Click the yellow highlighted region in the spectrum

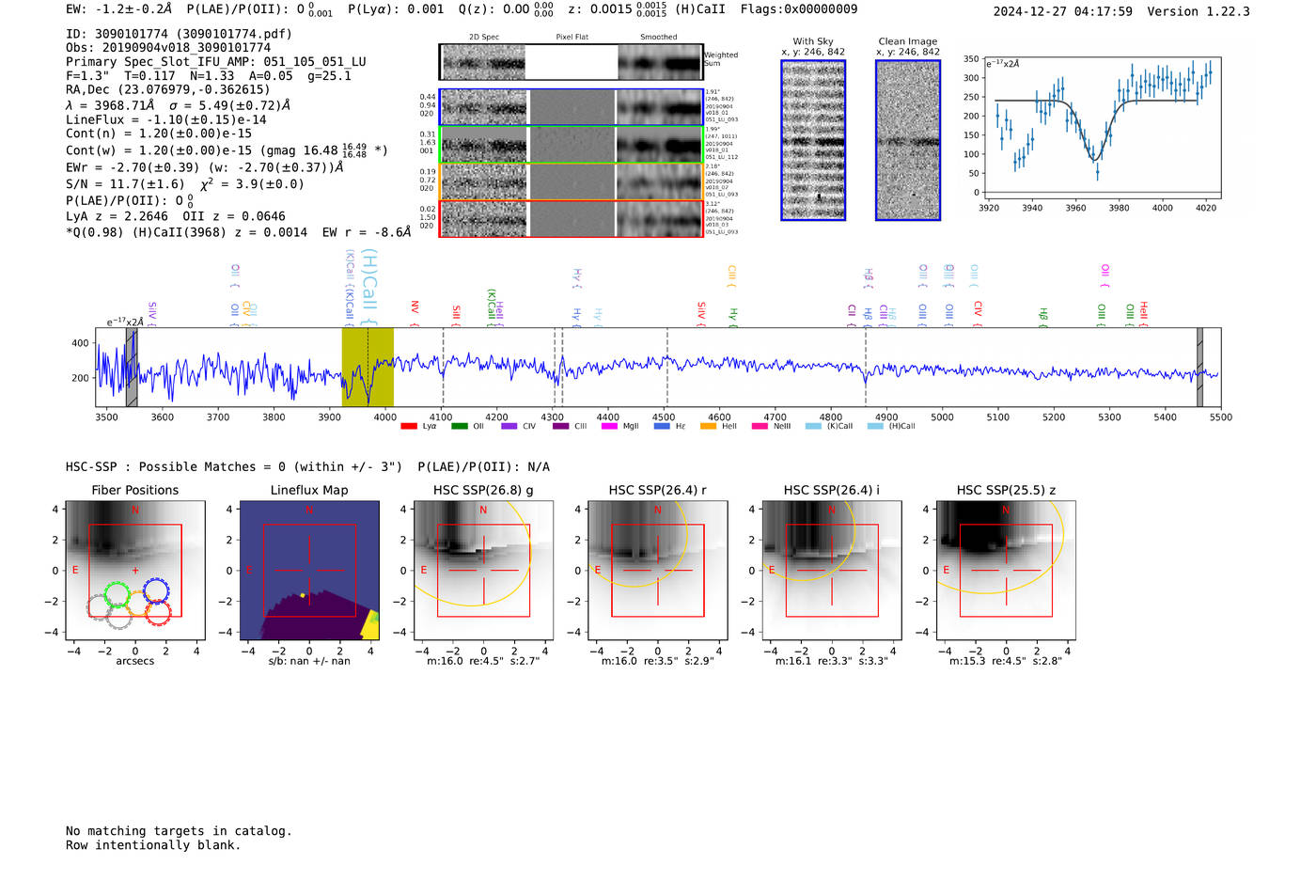click(368, 368)
